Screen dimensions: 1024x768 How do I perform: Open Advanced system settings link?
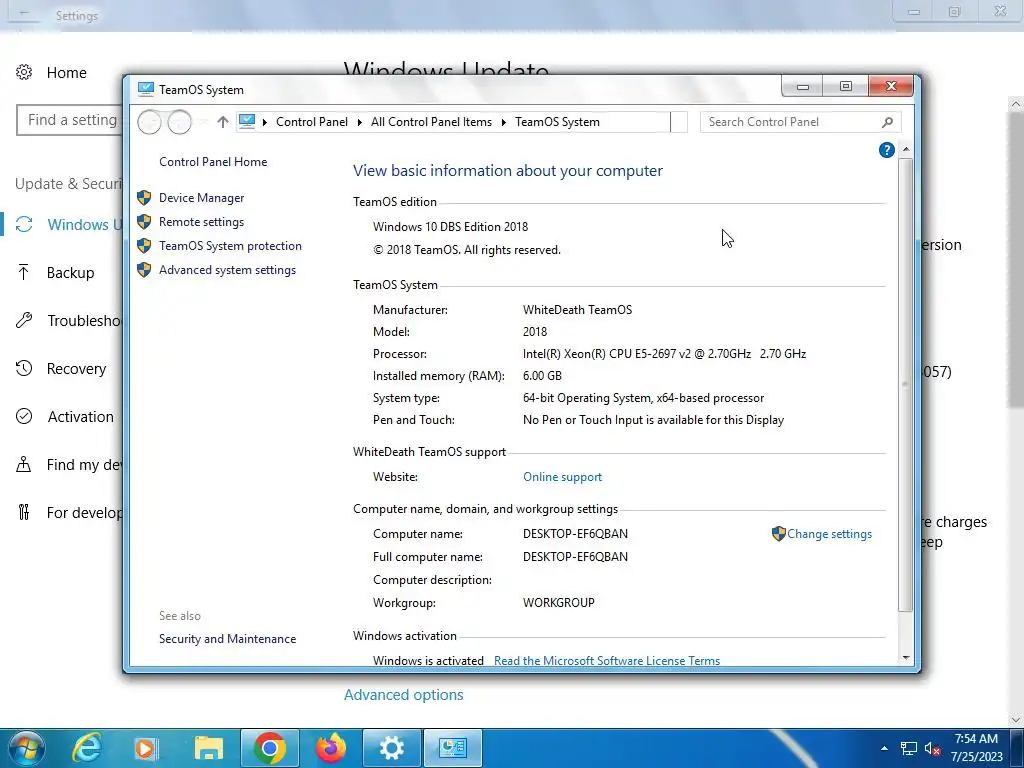[227, 270]
